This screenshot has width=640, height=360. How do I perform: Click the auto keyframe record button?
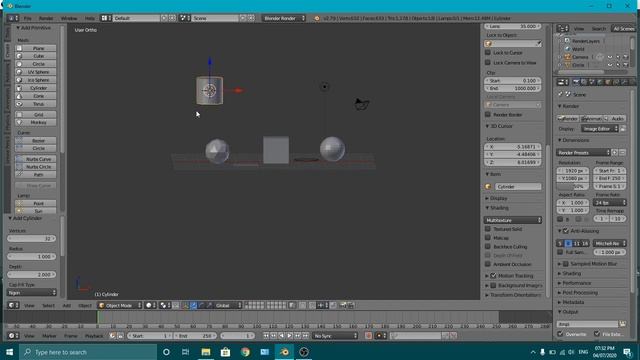coord(369,336)
